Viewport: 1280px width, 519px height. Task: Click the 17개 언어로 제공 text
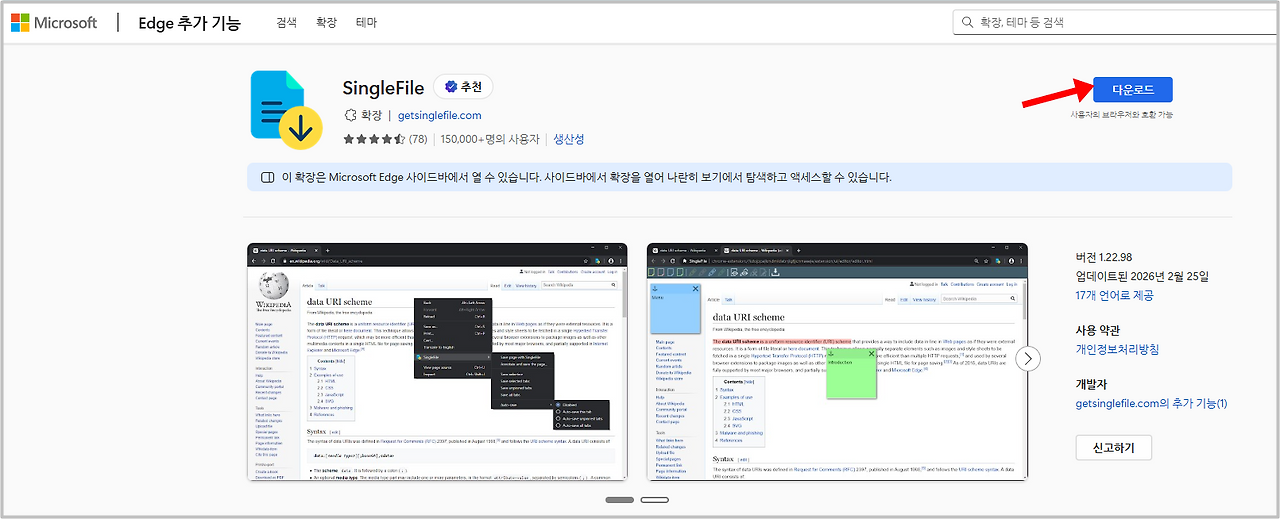click(x=1114, y=295)
